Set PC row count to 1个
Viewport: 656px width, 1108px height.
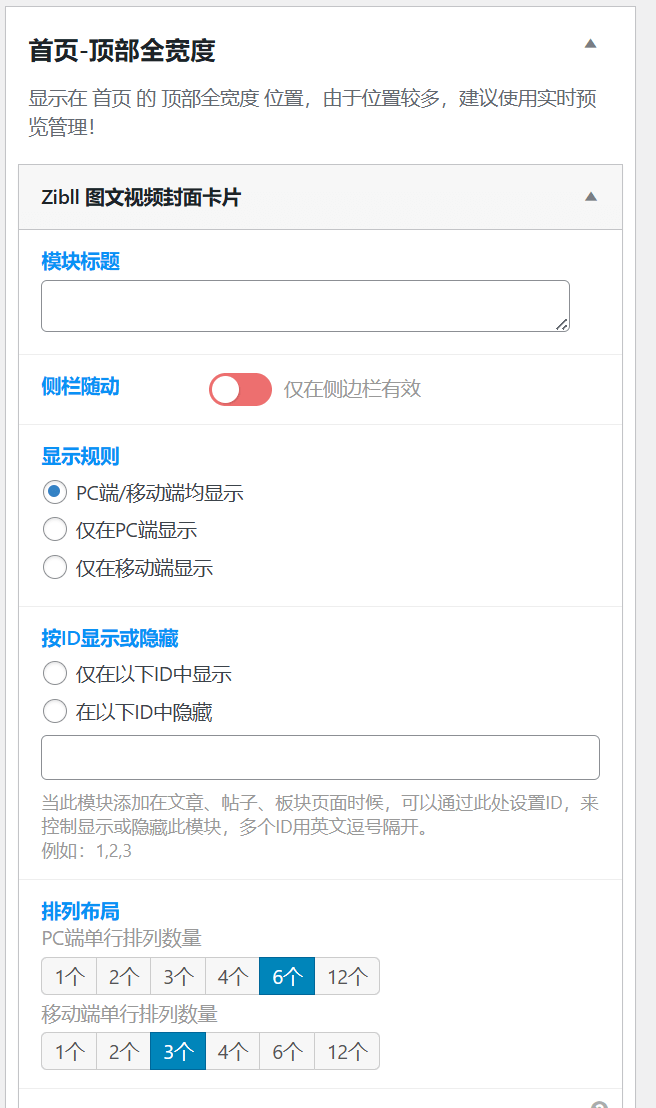coord(69,977)
